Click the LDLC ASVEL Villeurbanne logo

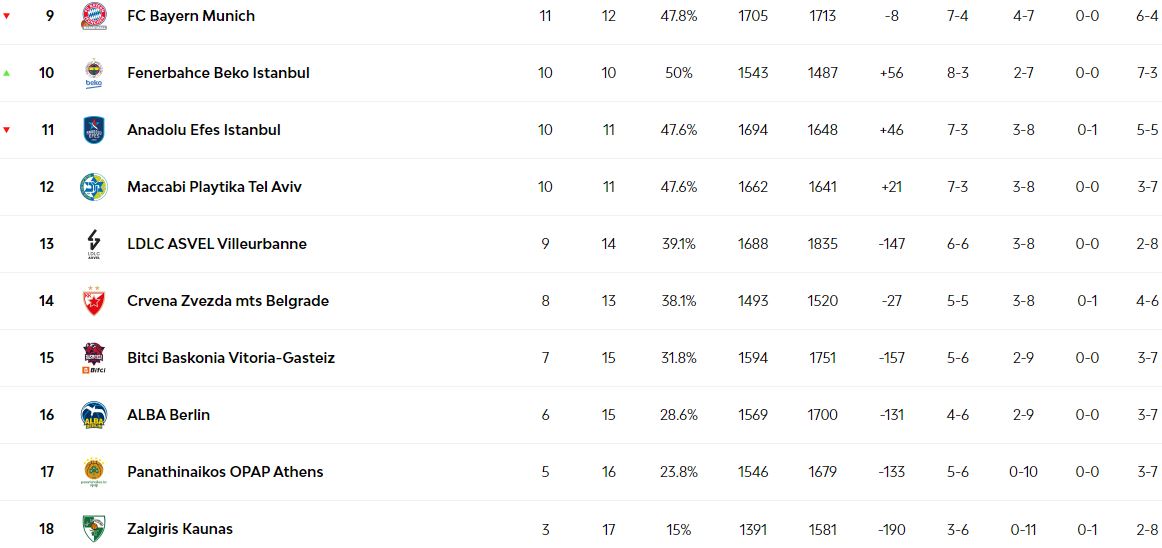(94, 244)
